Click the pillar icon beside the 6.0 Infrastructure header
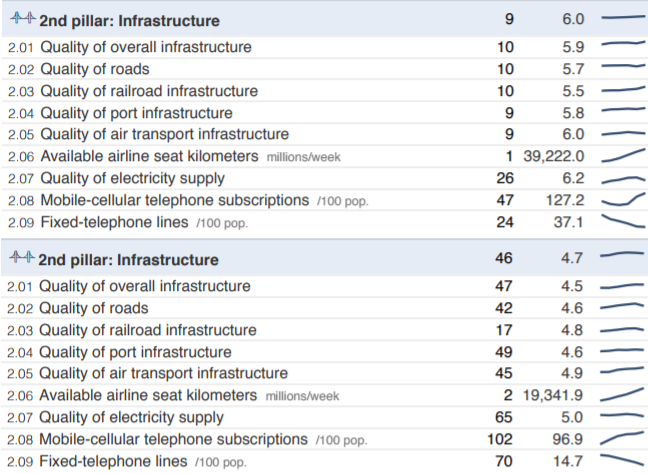This screenshot has height=474, width=648. coord(20,20)
